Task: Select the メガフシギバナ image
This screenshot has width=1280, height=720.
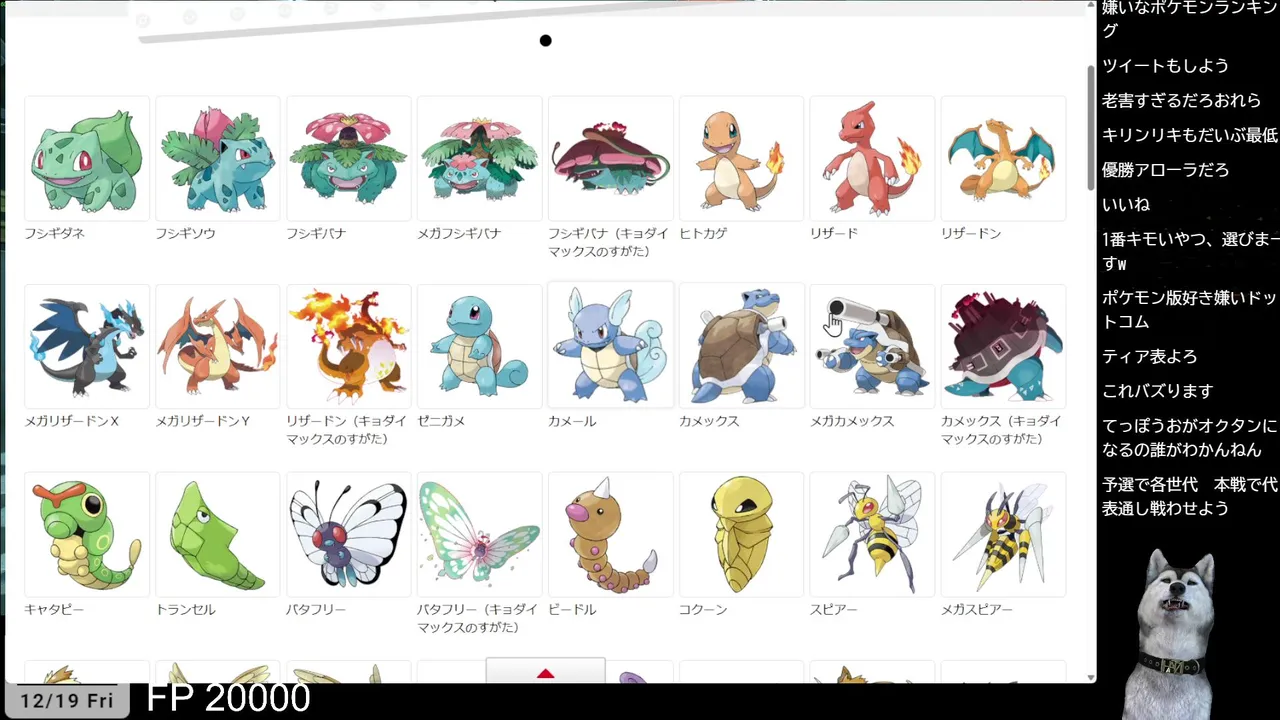Action: [480, 159]
